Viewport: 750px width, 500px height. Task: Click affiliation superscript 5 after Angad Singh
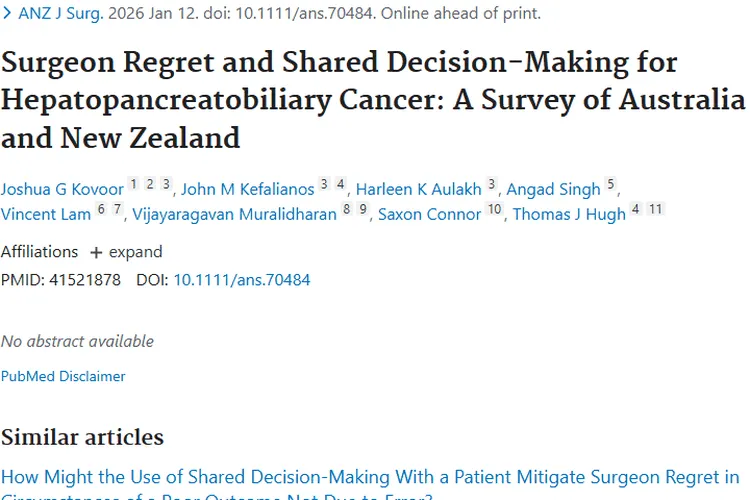[610, 184]
